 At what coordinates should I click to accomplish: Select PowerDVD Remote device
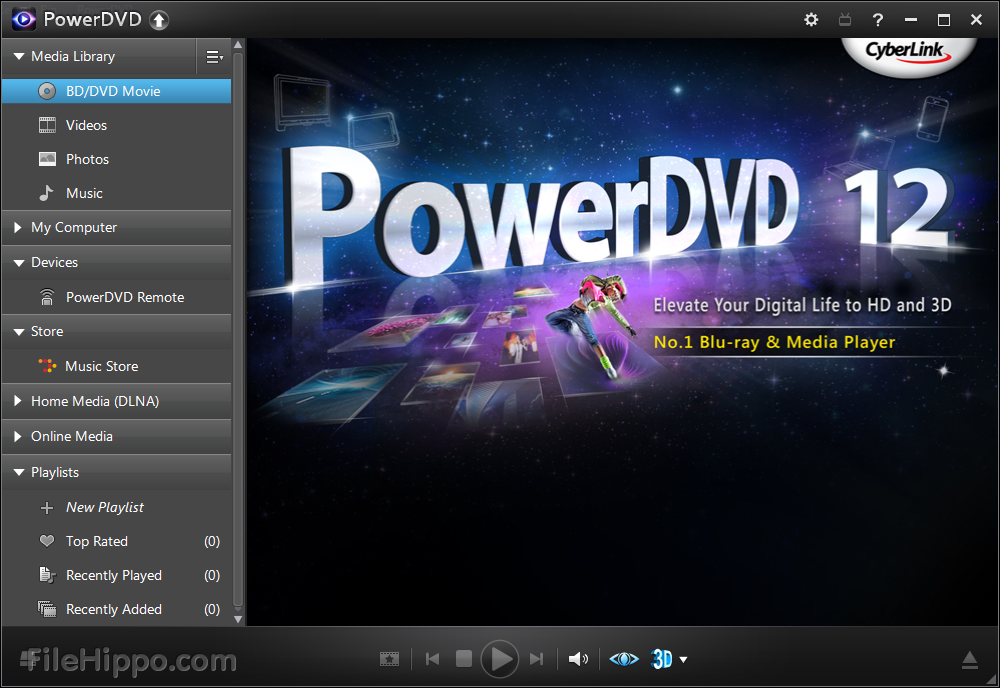(117, 297)
